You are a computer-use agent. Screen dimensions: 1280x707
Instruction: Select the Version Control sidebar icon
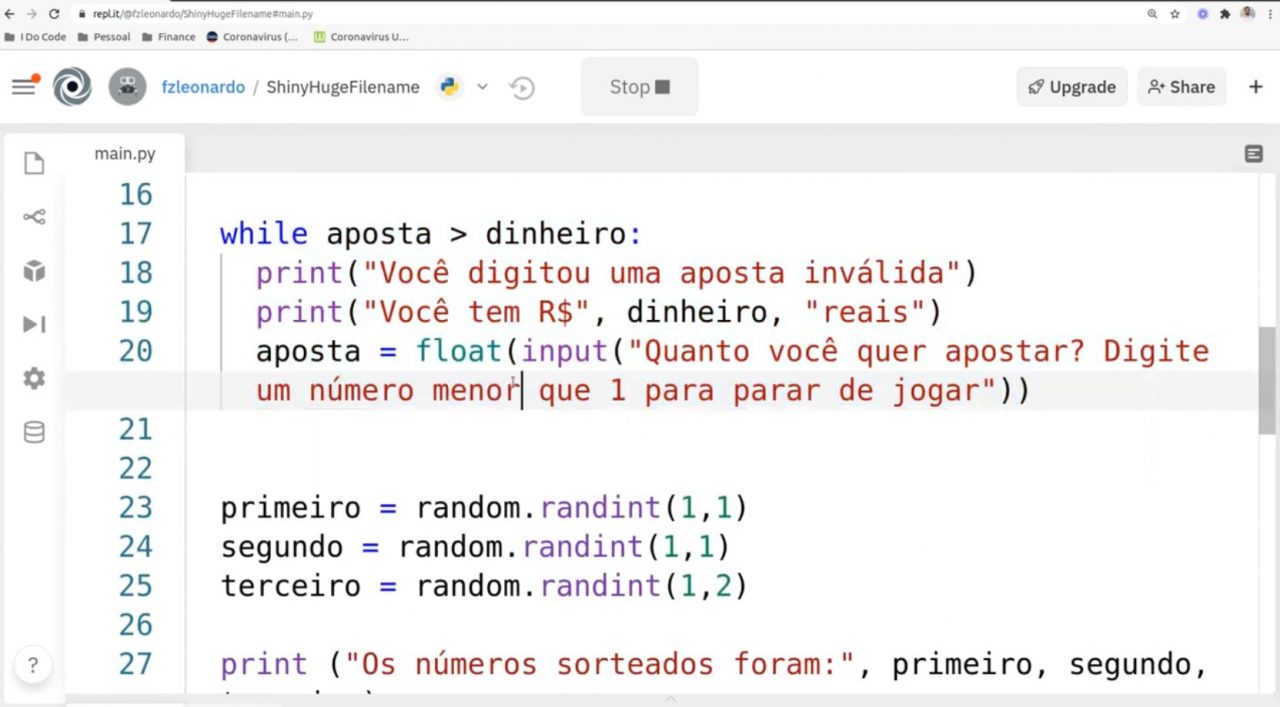[33, 217]
